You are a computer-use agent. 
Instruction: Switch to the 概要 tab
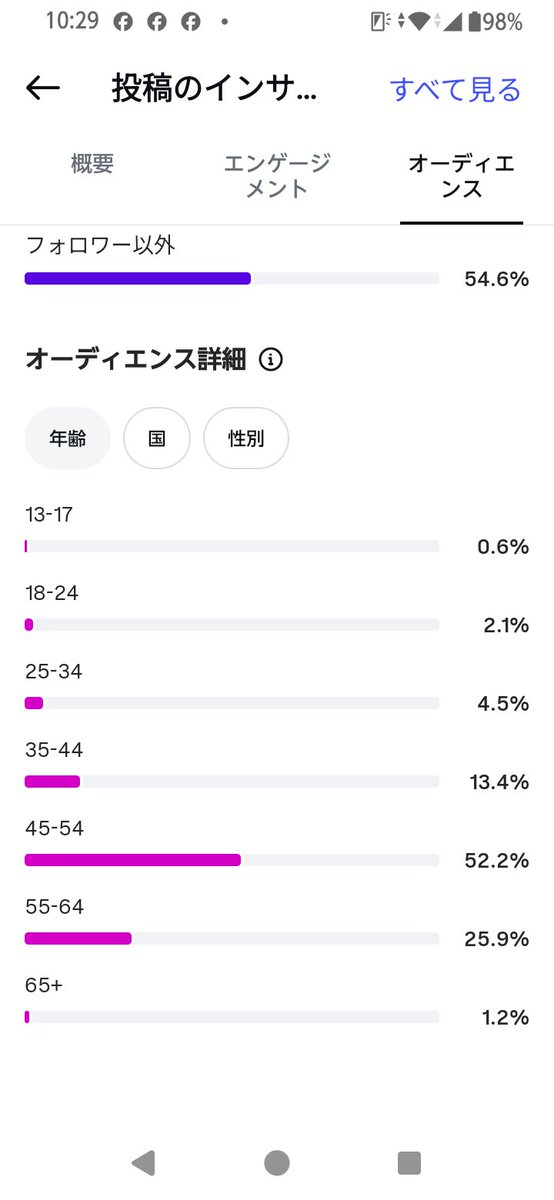click(x=92, y=165)
